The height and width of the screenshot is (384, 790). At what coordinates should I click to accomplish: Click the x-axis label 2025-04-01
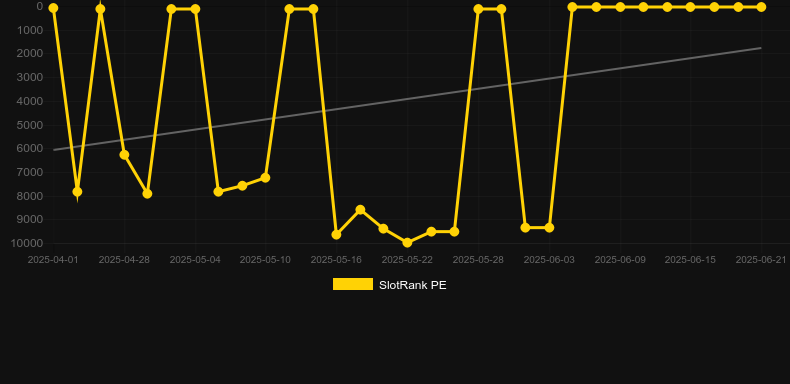coord(53,260)
